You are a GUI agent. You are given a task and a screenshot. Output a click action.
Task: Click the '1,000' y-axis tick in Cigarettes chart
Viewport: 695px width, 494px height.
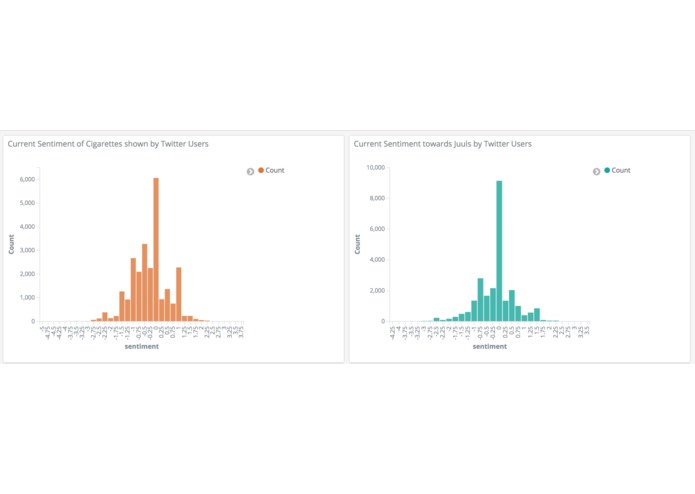tap(27, 298)
